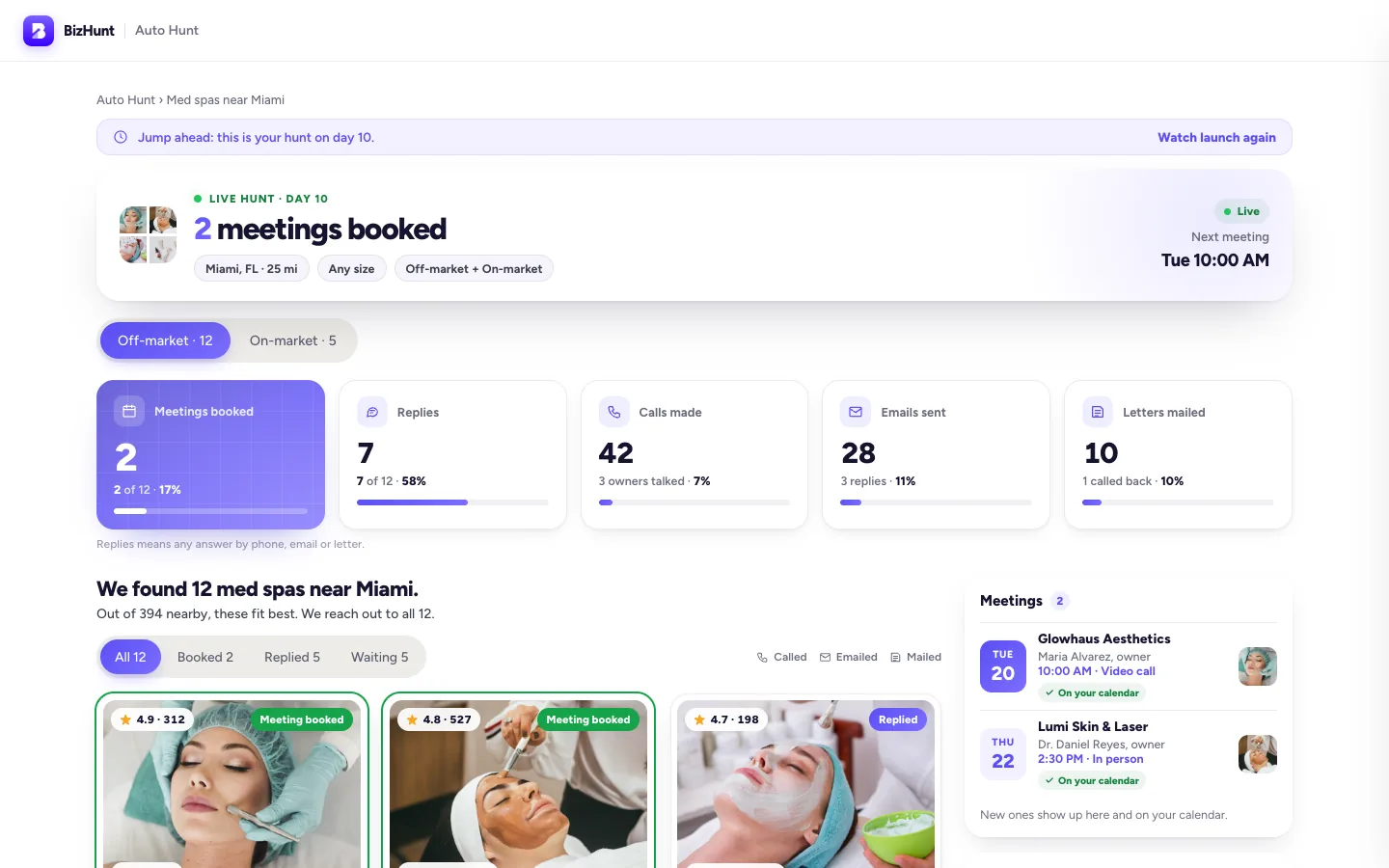The width and height of the screenshot is (1389, 868).
Task: Click the Replies 58% progress bar
Action: click(x=452, y=502)
